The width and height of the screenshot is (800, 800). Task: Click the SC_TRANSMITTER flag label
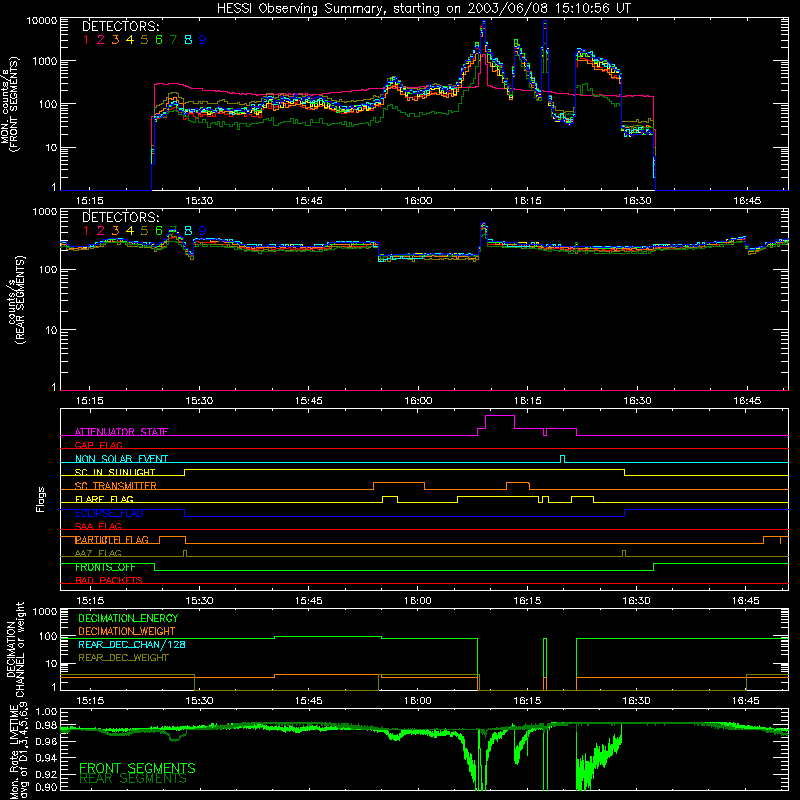[x=116, y=486]
